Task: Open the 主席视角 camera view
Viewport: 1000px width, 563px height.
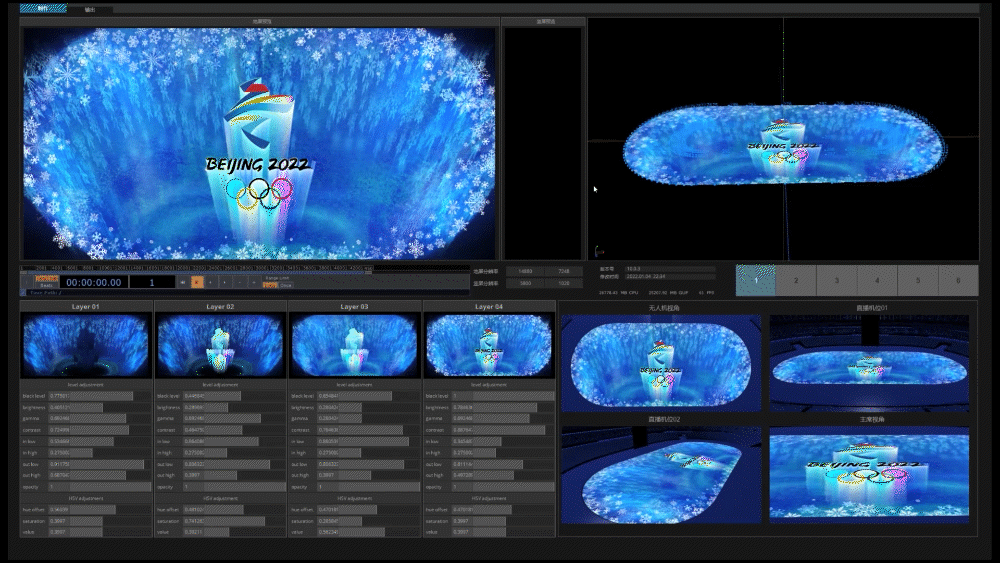Action: (x=869, y=475)
